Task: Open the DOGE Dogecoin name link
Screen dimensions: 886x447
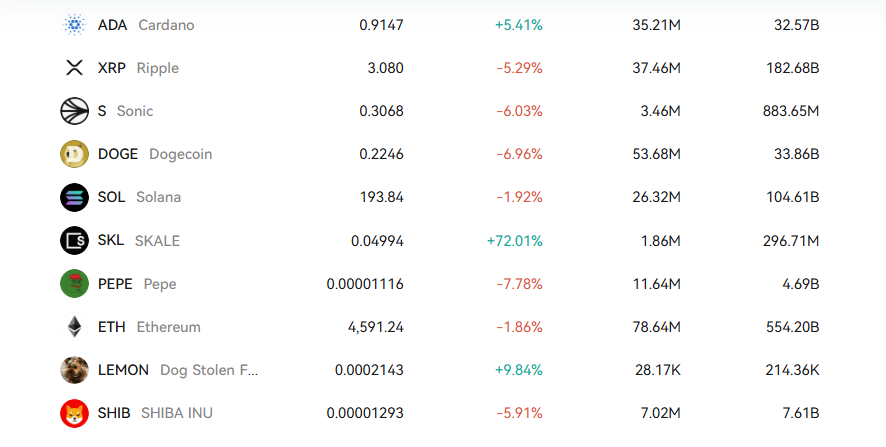Action: [x=155, y=154]
